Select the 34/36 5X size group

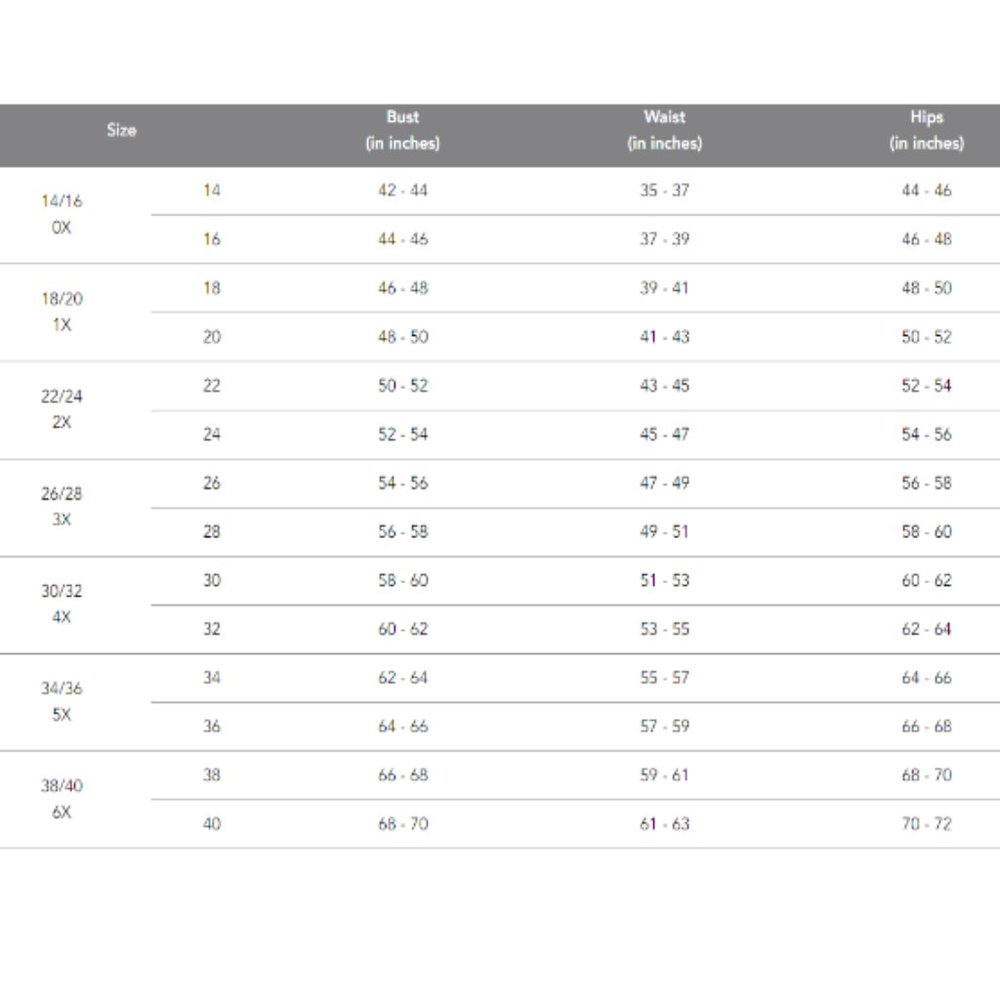[62, 702]
